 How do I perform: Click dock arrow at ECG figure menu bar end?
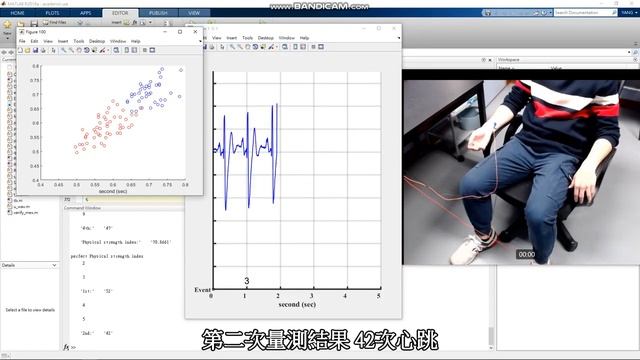pos(398,38)
